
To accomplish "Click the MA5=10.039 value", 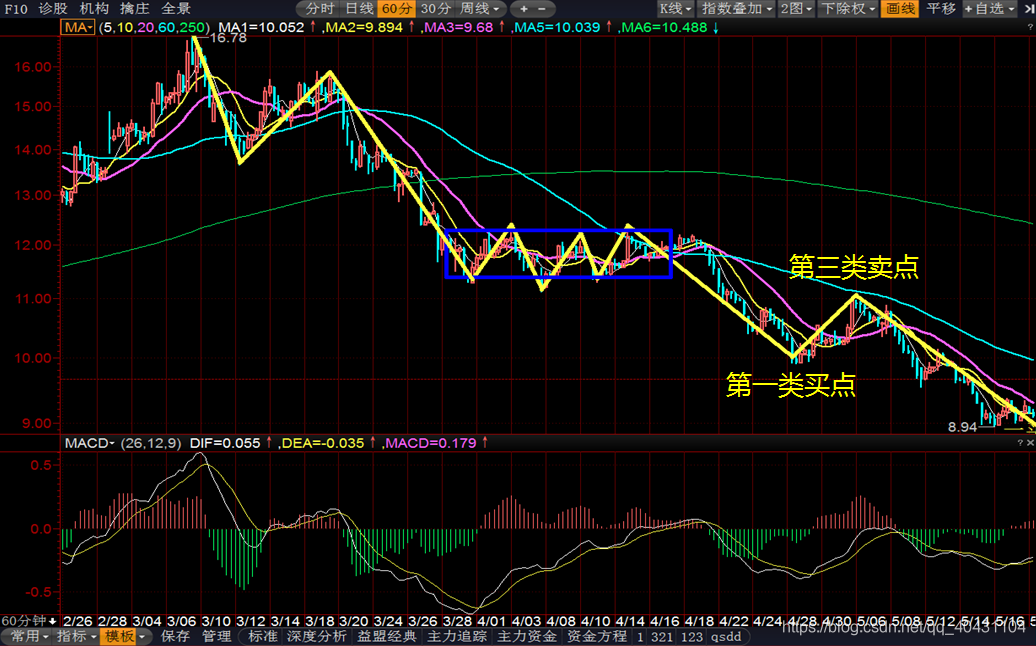I will click(557, 27).
